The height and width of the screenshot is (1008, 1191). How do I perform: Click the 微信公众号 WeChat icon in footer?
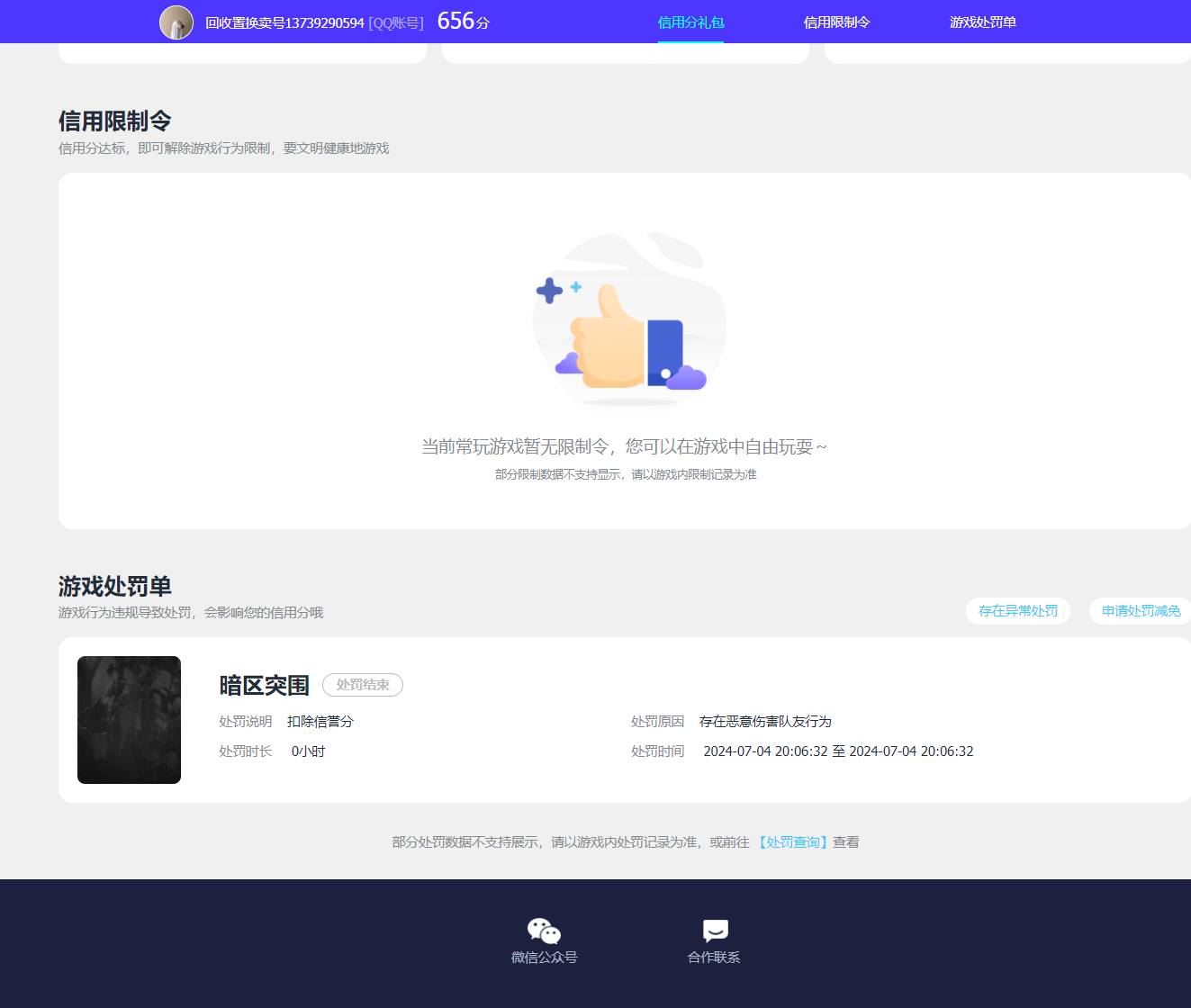(544, 931)
